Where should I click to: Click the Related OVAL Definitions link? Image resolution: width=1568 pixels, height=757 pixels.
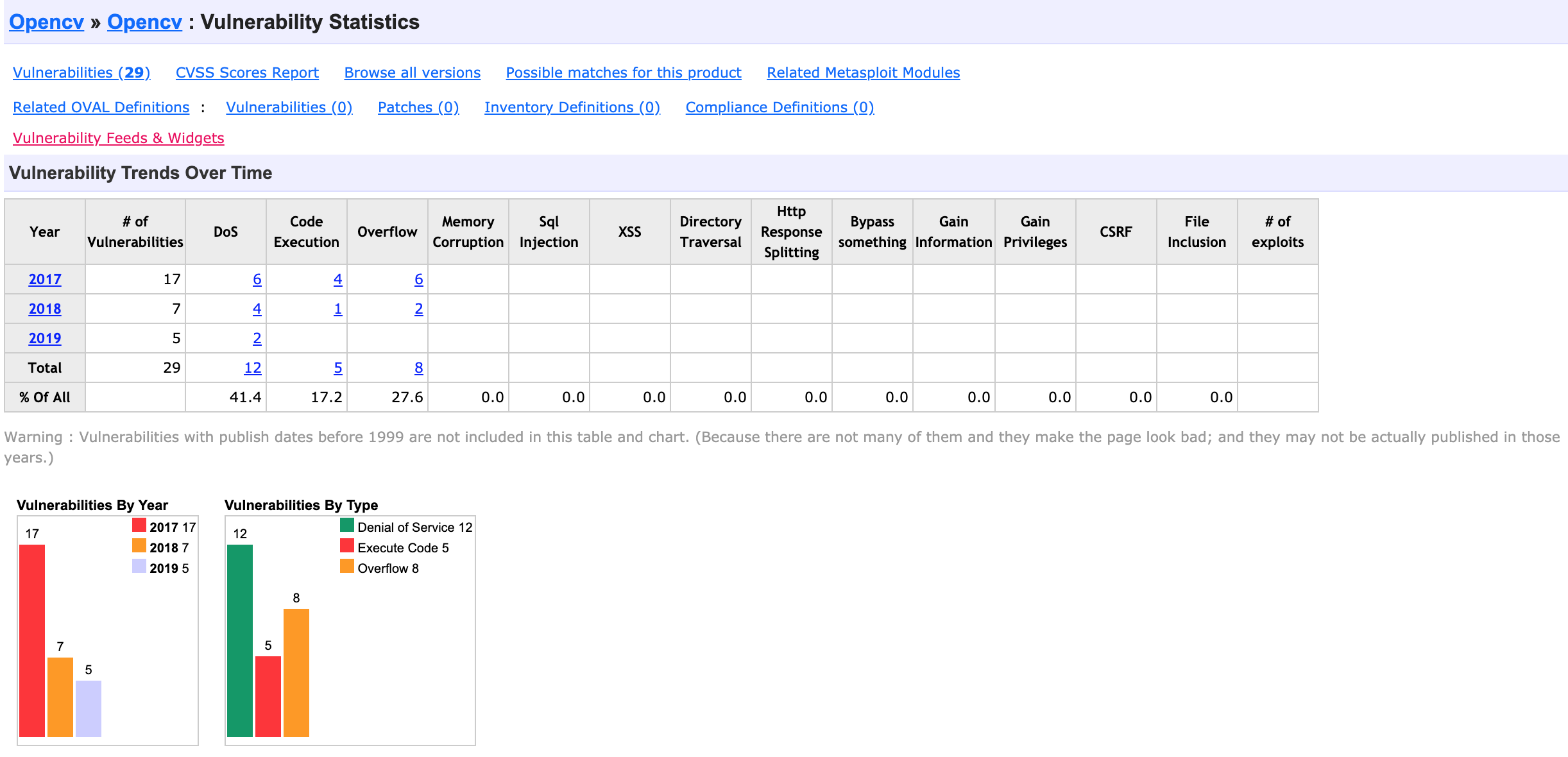(x=101, y=107)
